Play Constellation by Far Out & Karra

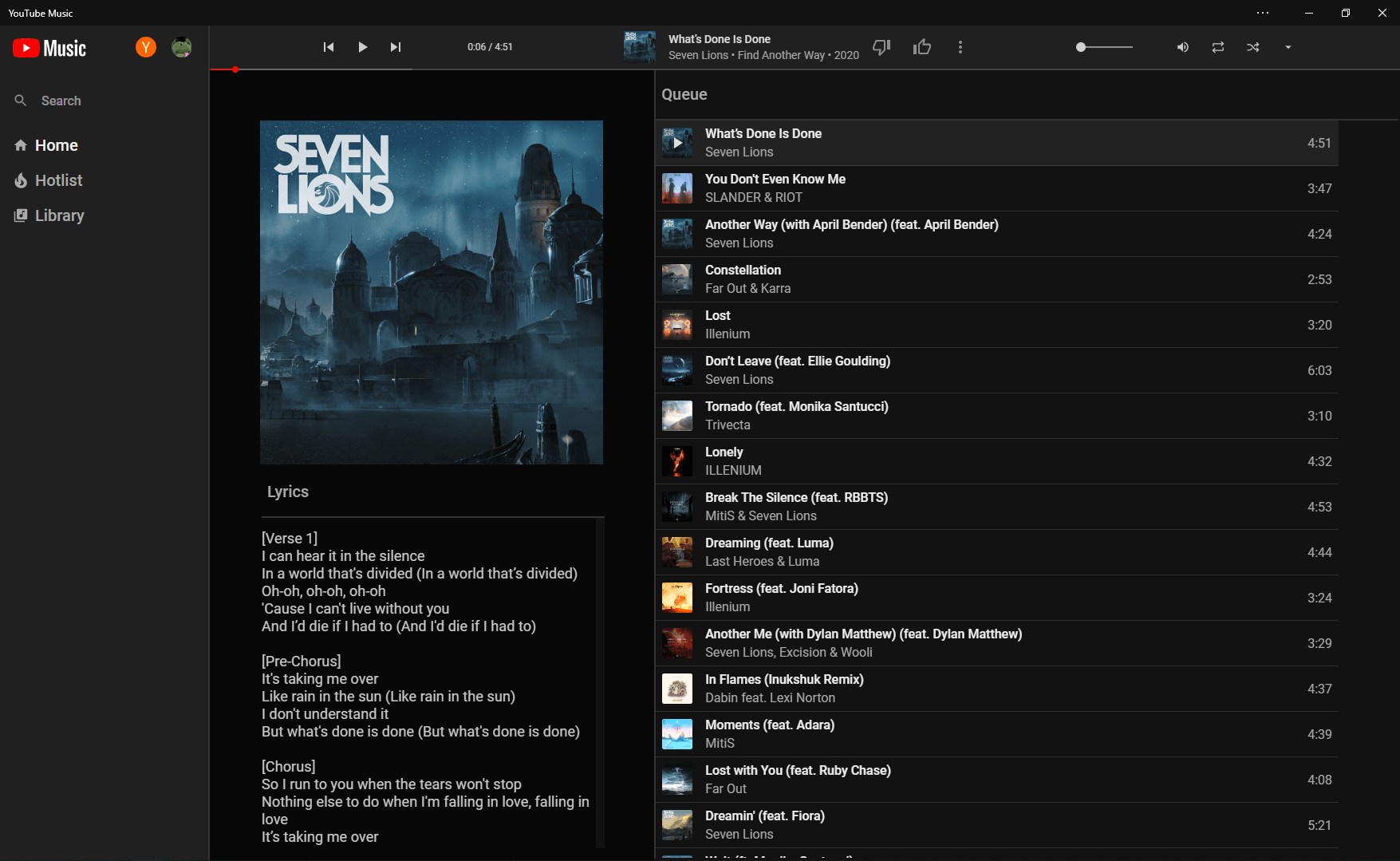click(997, 279)
